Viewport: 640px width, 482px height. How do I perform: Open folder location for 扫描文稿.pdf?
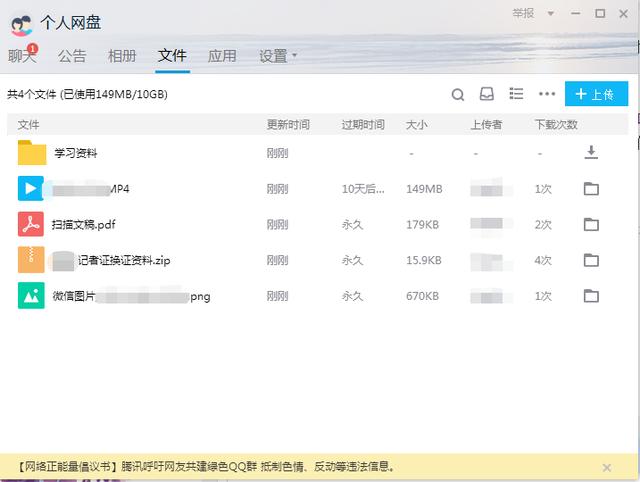(591, 224)
